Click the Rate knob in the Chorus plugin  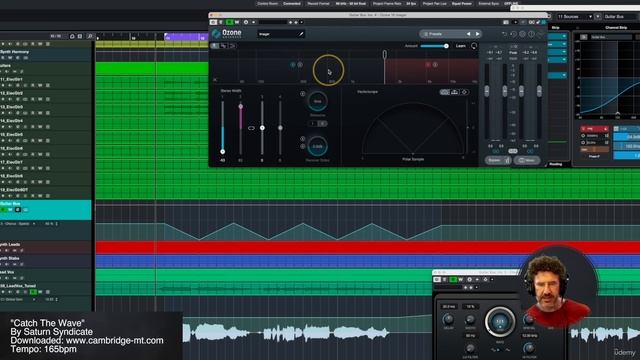click(x=500, y=322)
